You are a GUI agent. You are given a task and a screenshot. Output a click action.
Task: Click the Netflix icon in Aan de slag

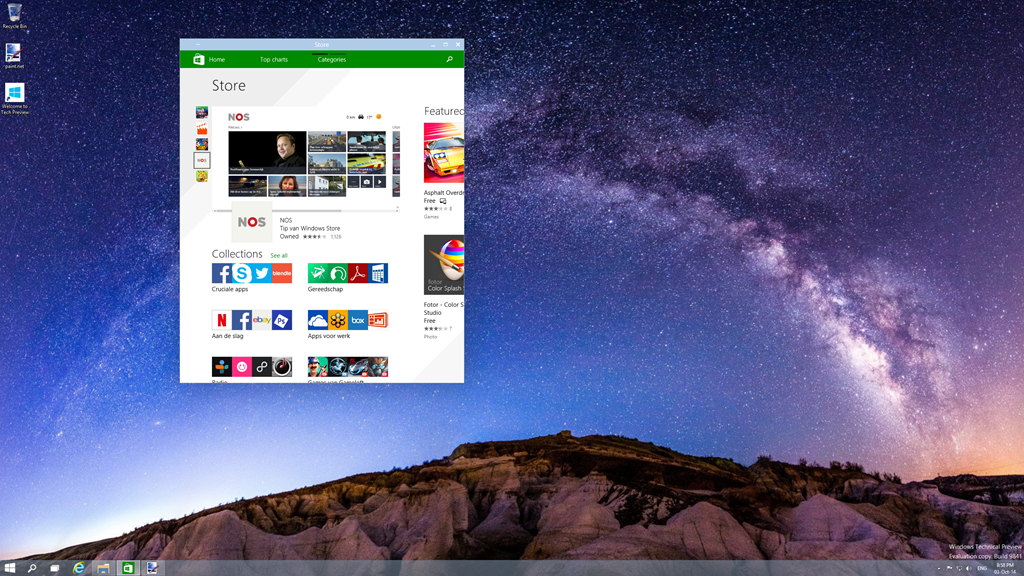point(222,320)
